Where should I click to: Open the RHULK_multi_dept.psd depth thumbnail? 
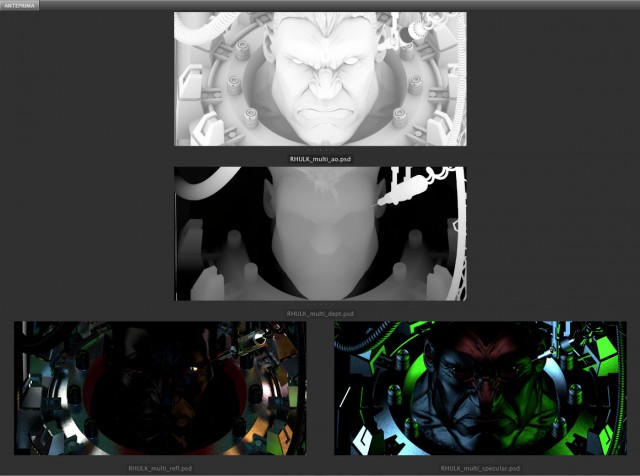coord(320,234)
